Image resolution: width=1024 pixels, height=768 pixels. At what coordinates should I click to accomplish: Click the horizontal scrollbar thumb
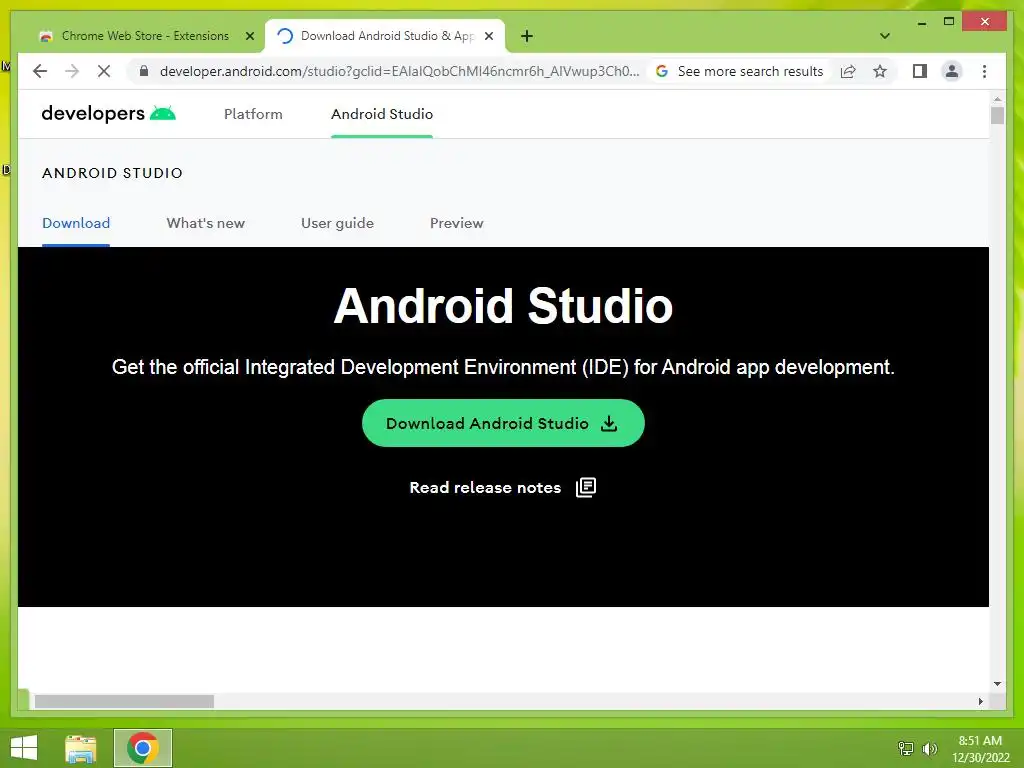coord(124,701)
